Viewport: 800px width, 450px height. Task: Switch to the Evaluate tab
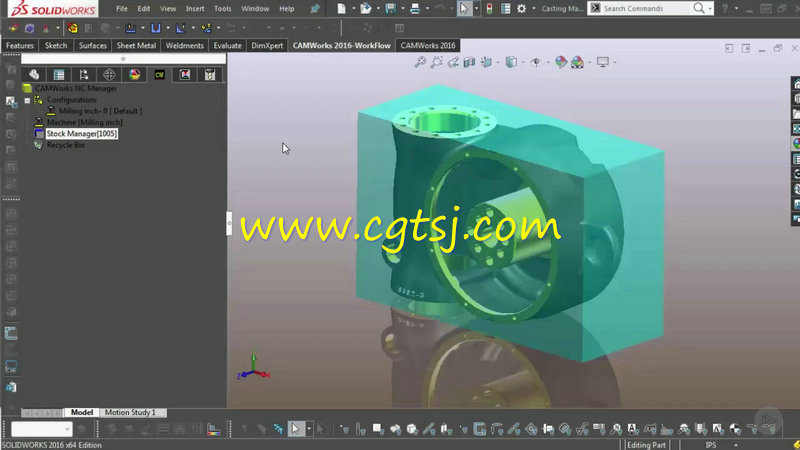(x=228, y=45)
